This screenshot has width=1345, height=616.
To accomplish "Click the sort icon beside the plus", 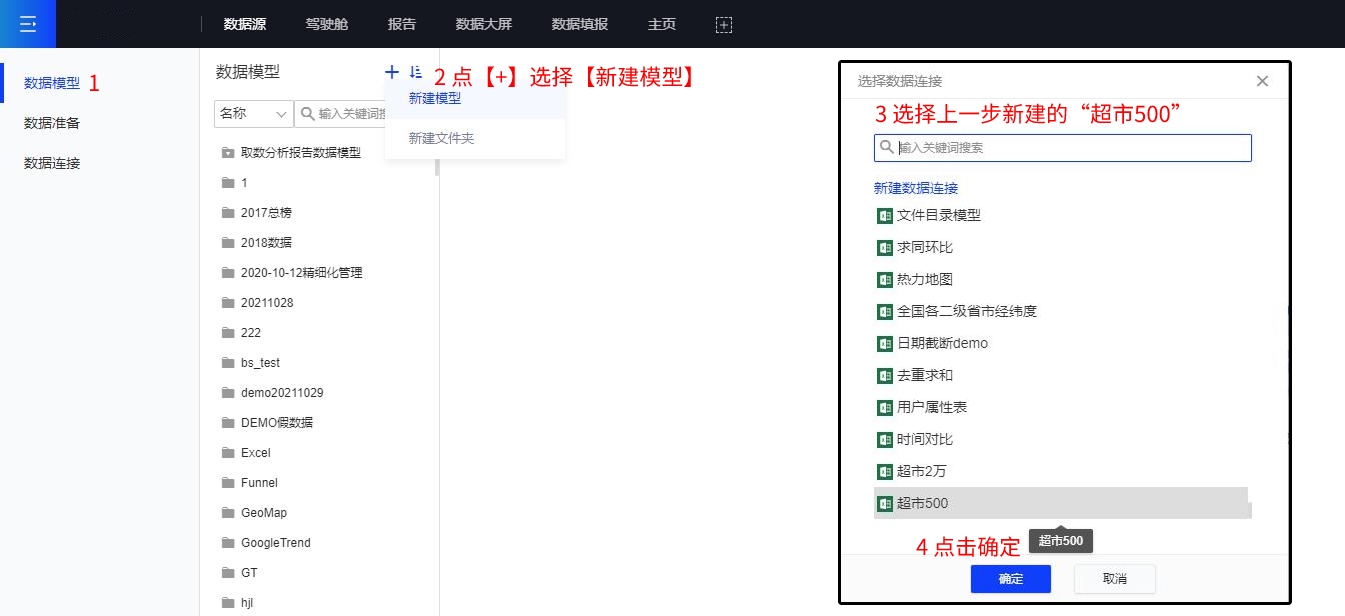I will (x=416, y=72).
